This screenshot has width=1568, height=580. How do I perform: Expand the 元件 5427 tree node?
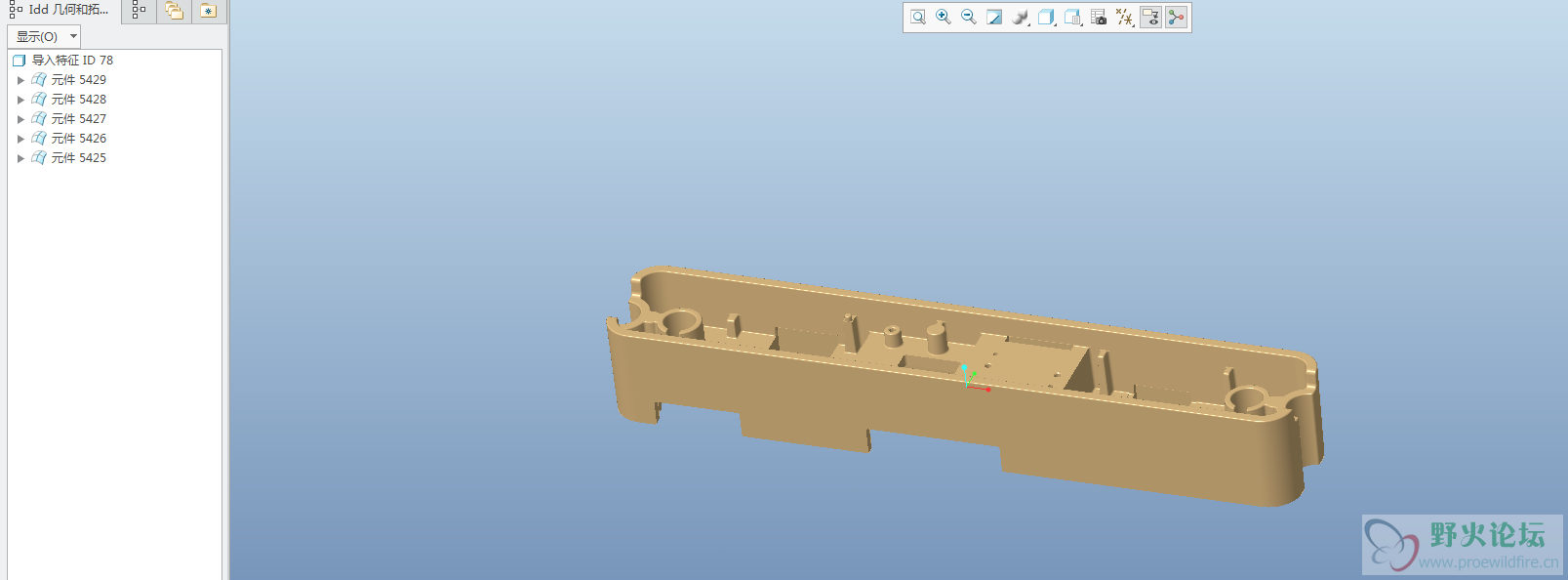tap(20, 119)
